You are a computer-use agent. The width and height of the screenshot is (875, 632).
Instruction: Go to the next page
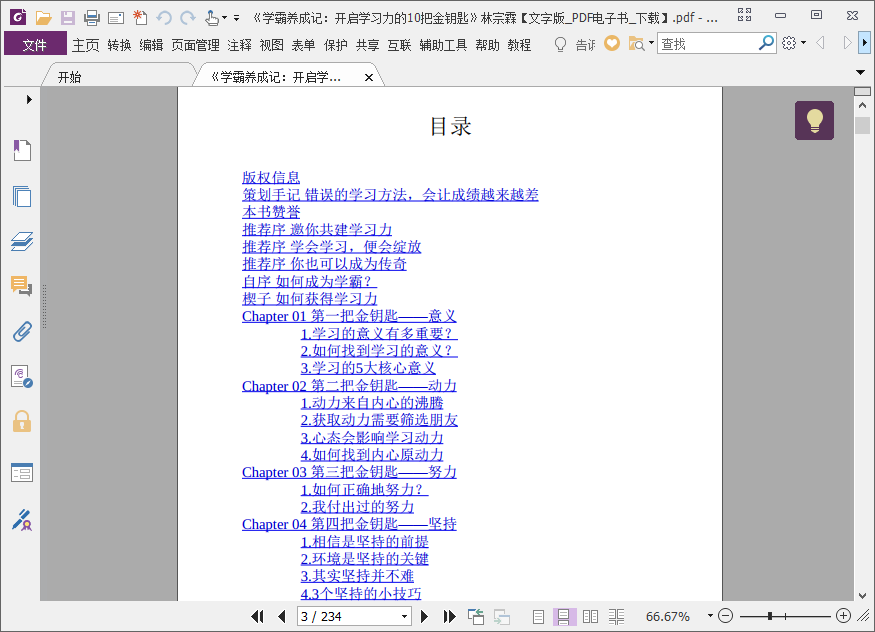424,616
